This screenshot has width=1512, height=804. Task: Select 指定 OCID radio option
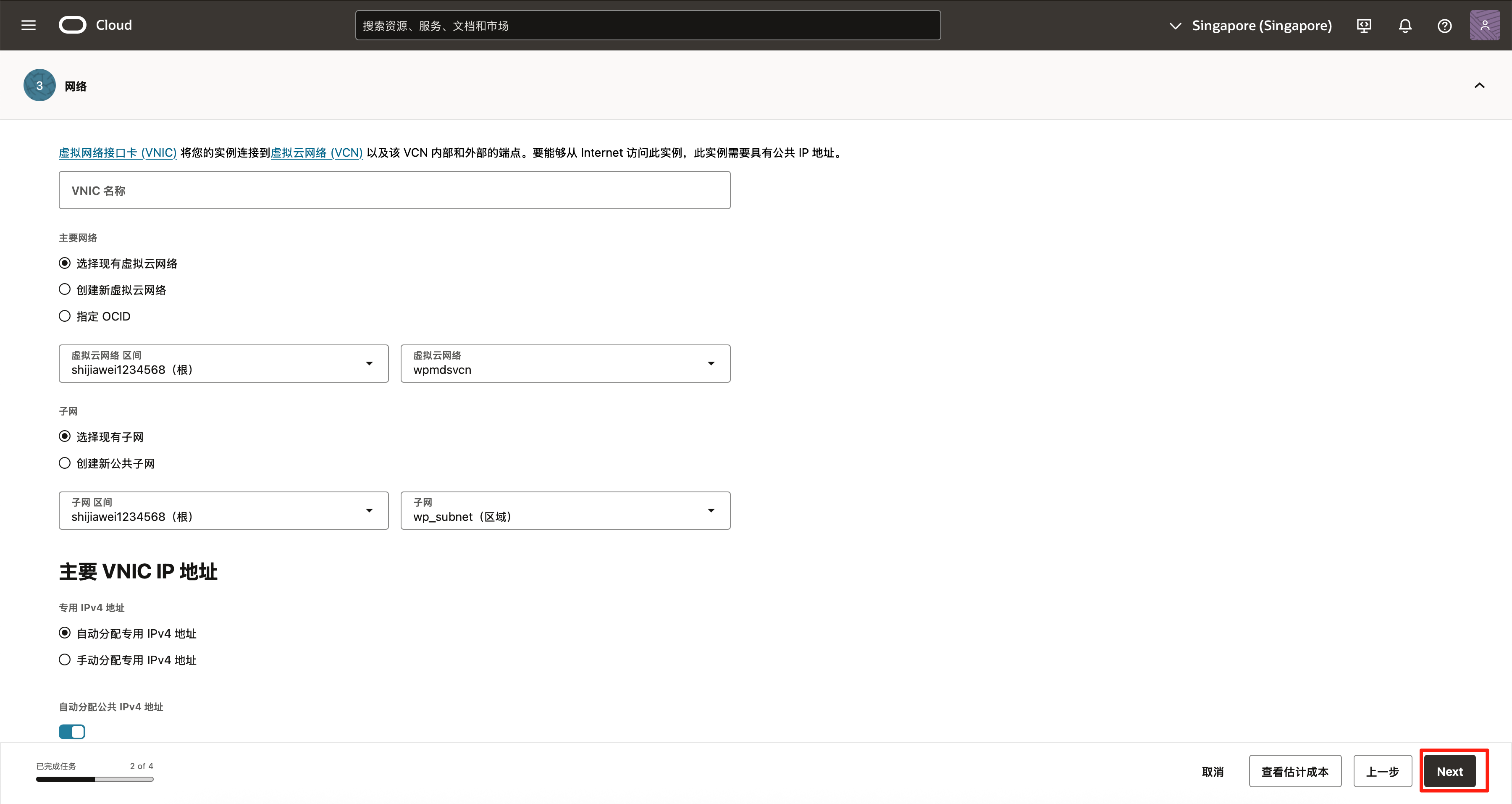click(x=65, y=316)
